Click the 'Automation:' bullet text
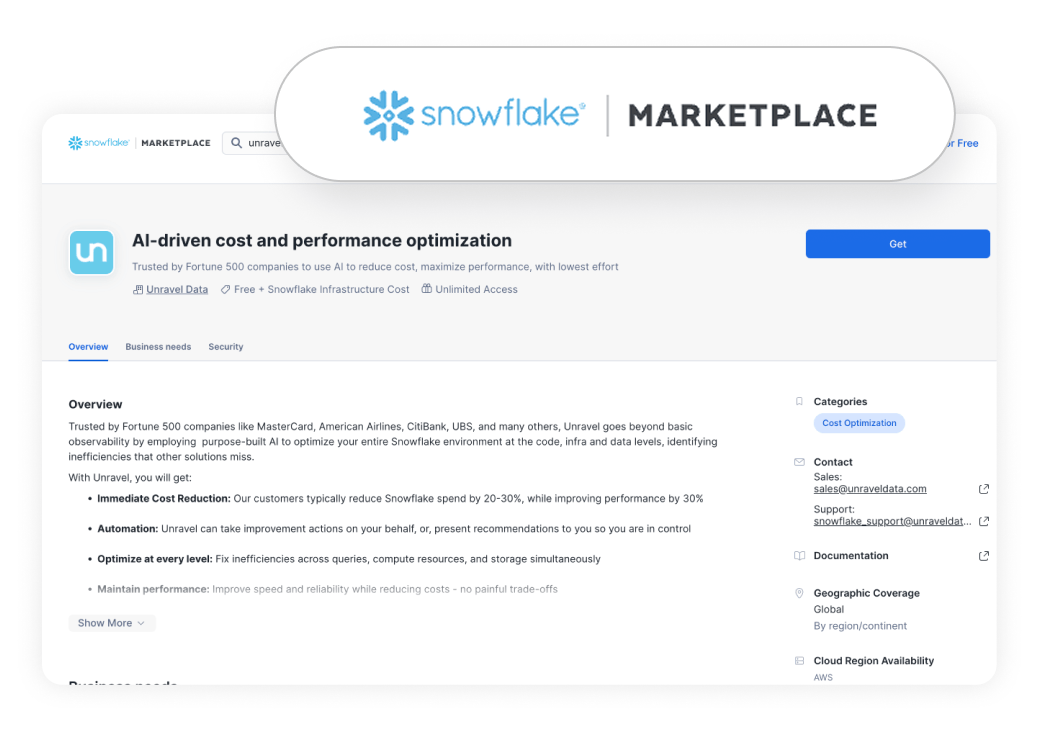 (x=128, y=529)
